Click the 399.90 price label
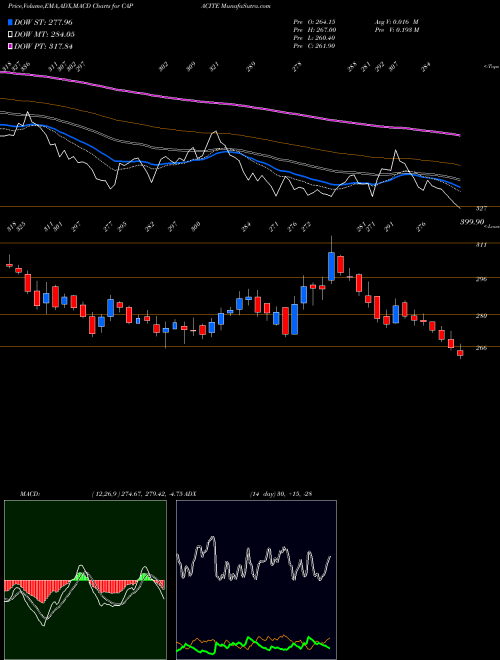This screenshot has height=660, width=500. point(471,222)
